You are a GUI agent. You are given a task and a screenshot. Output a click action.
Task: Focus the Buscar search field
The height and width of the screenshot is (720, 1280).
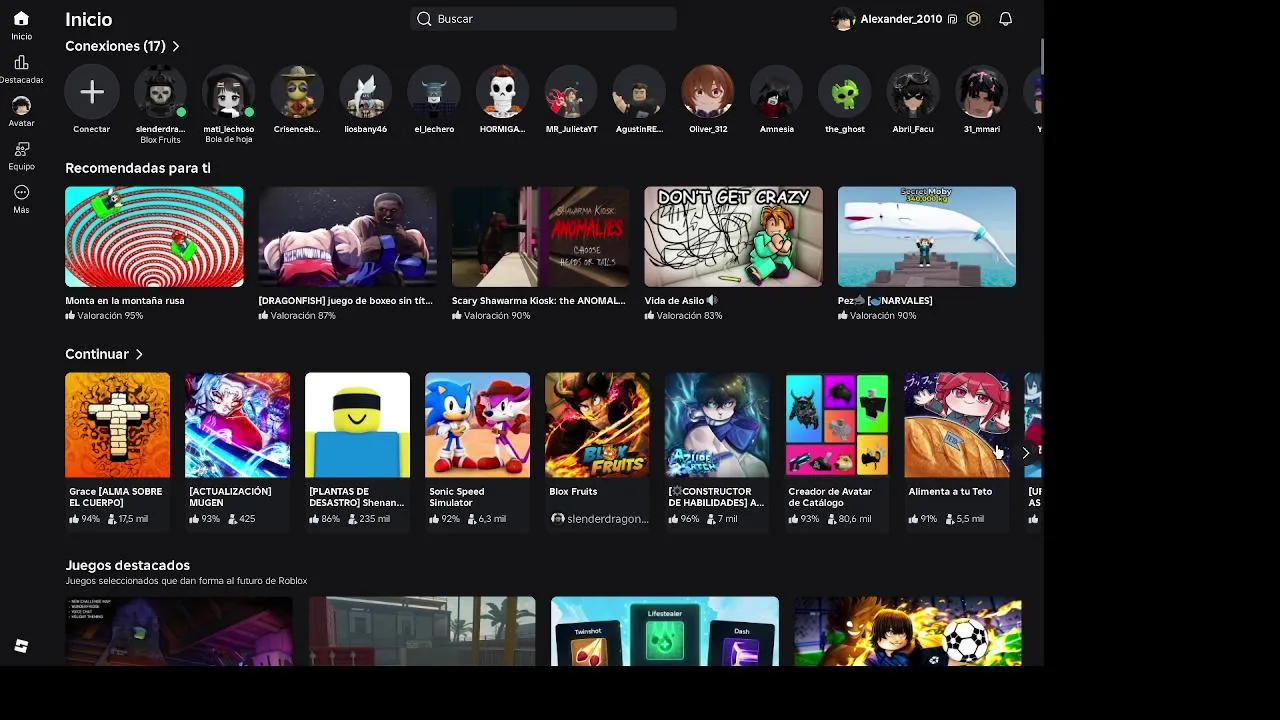pos(543,19)
